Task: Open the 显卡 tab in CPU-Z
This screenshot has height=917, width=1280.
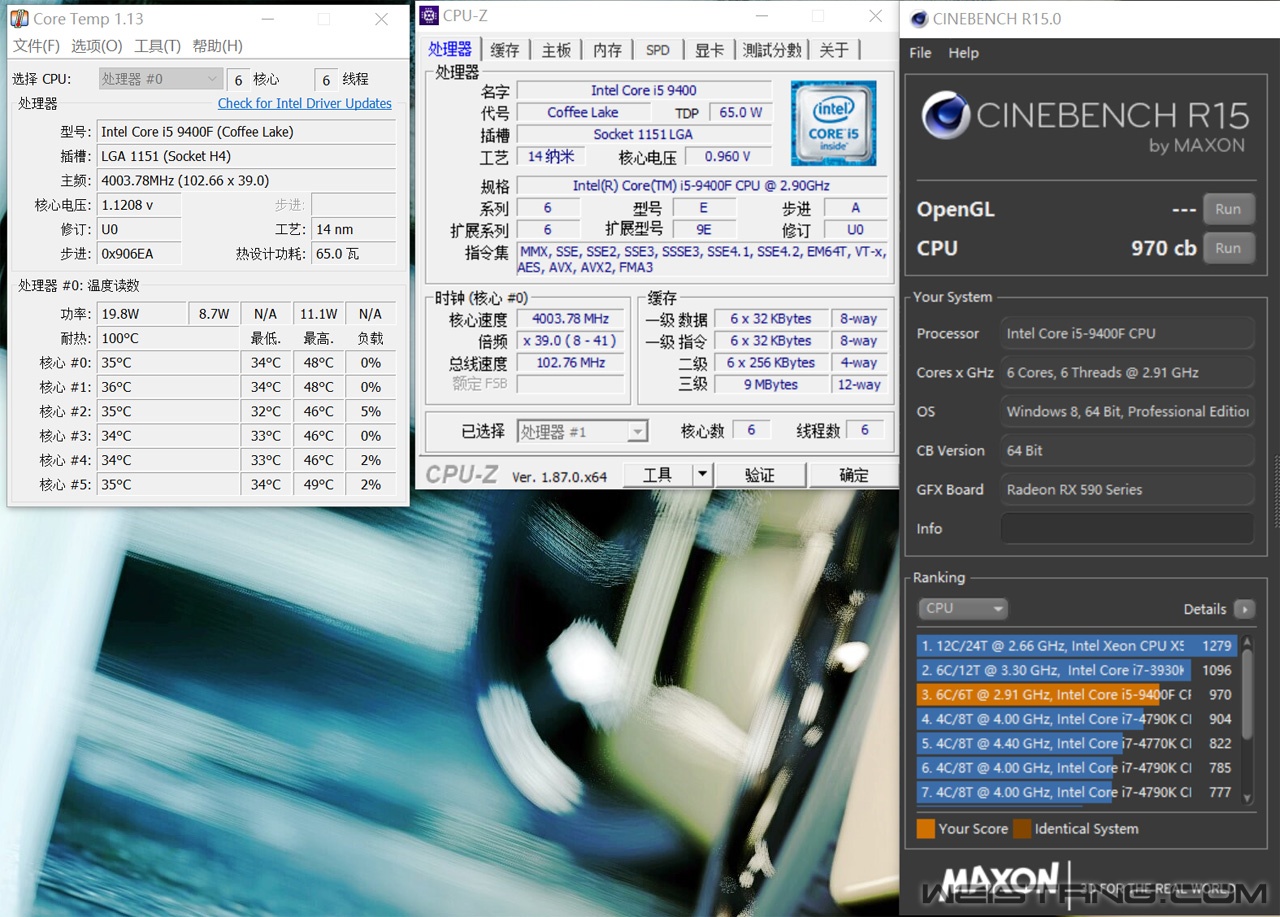Action: click(x=709, y=50)
